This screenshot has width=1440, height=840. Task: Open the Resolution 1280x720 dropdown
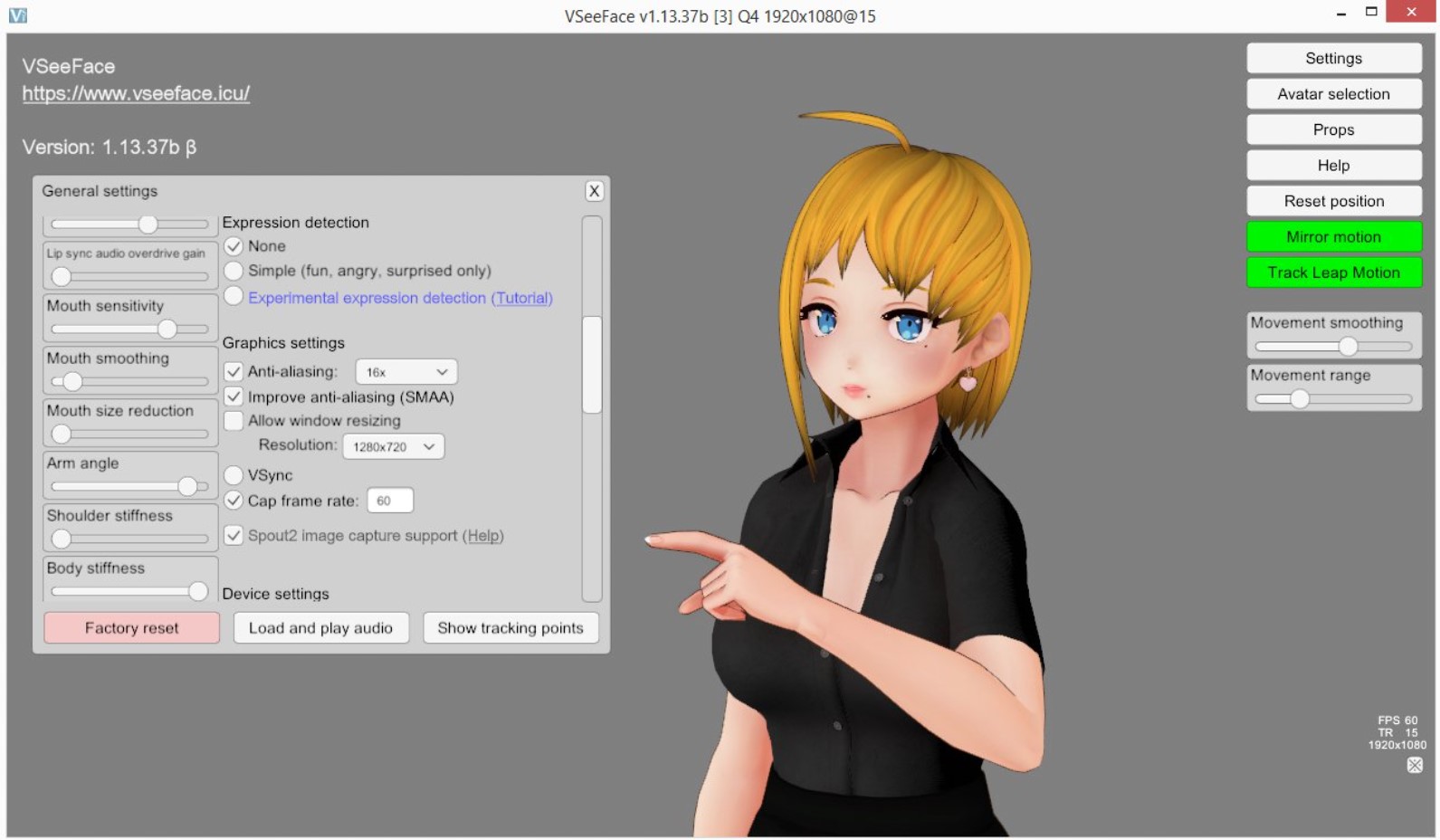[394, 446]
